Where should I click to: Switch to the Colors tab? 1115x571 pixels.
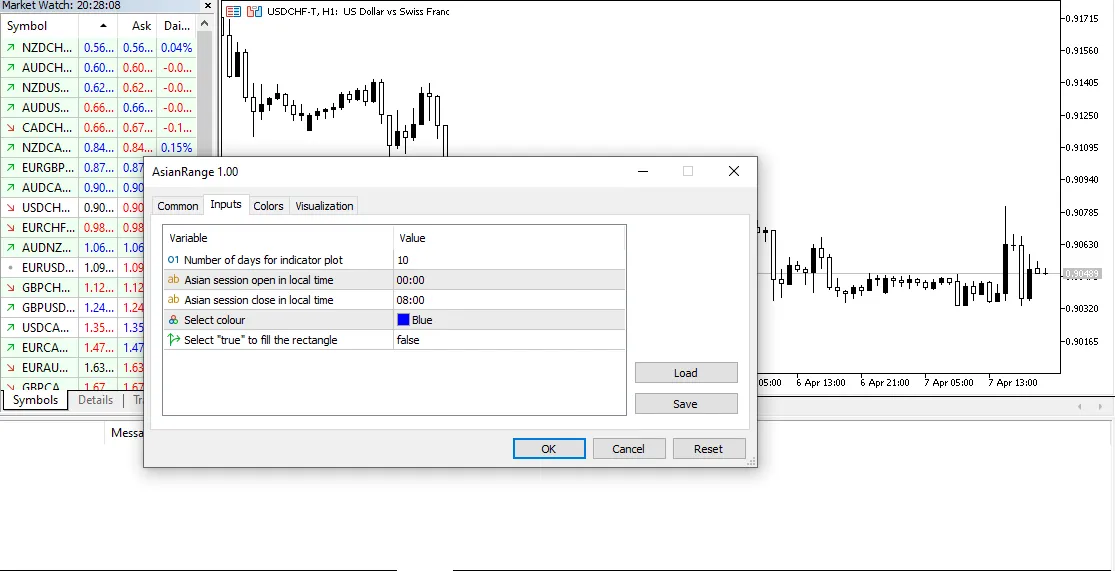[x=268, y=206]
